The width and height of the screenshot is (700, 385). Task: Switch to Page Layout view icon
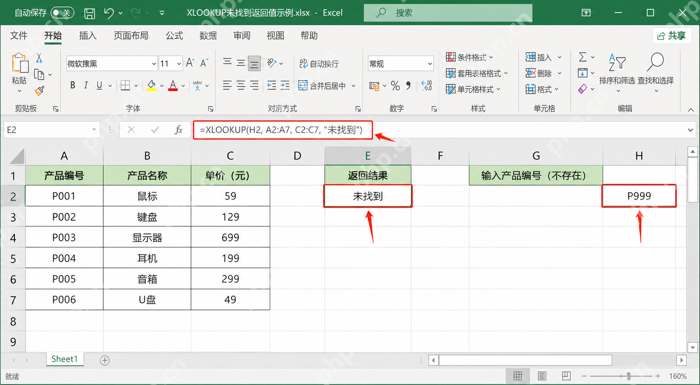542,376
